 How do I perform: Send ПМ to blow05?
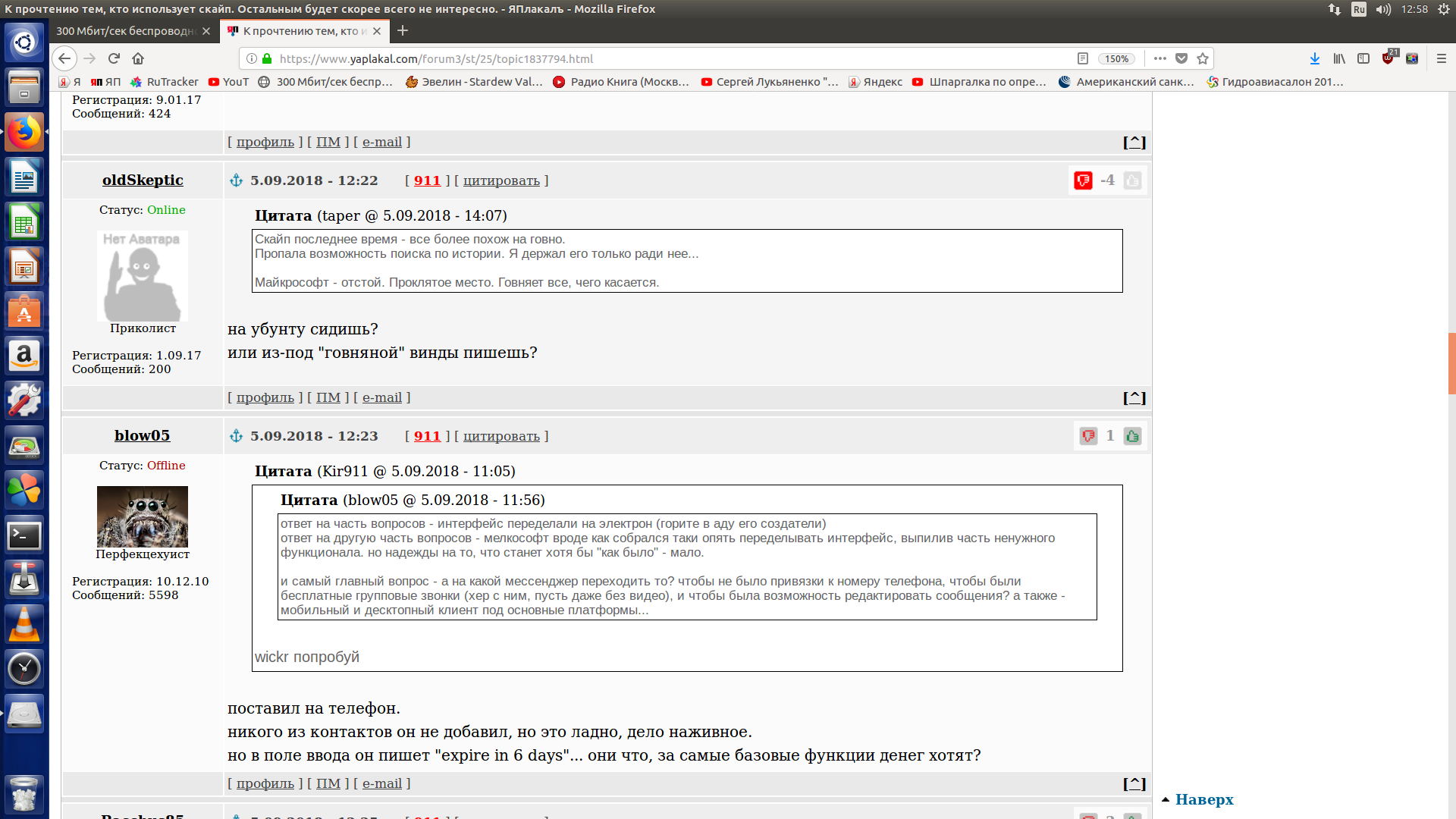(x=328, y=783)
